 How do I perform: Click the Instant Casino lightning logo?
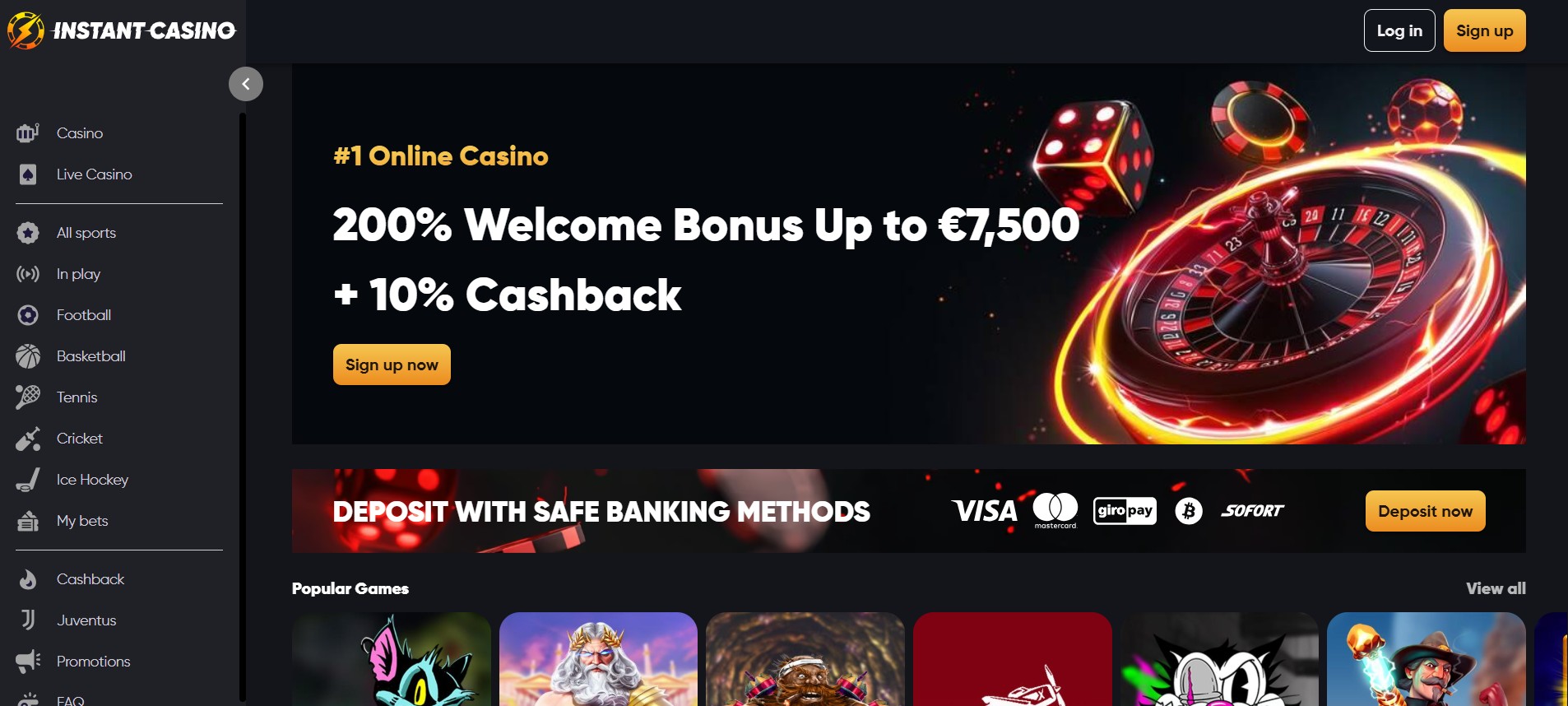click(26, 30)
